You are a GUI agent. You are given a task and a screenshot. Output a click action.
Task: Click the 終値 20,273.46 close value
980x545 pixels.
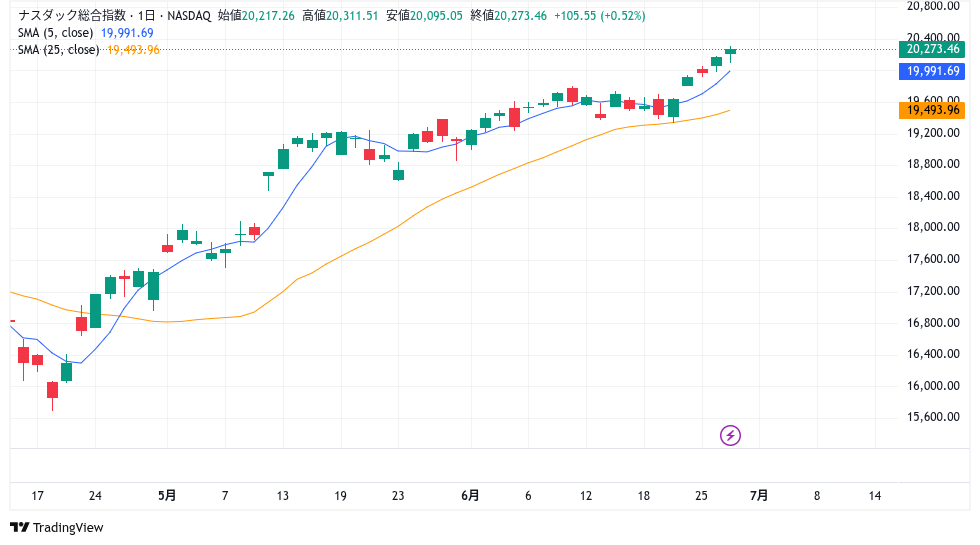coord(509,16)
